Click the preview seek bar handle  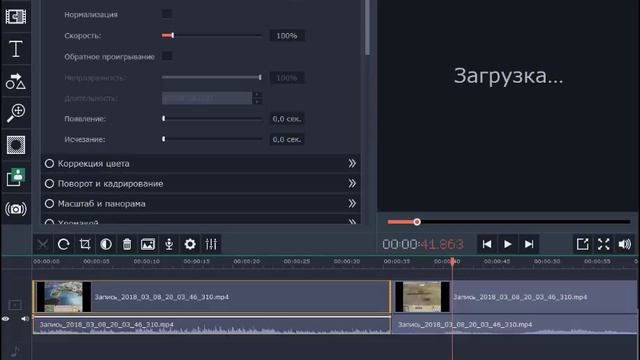coord(417,222)
